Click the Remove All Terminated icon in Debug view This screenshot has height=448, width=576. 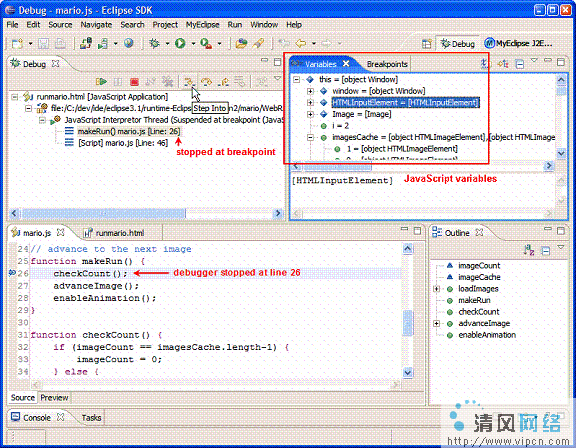[x=167, y=82]
